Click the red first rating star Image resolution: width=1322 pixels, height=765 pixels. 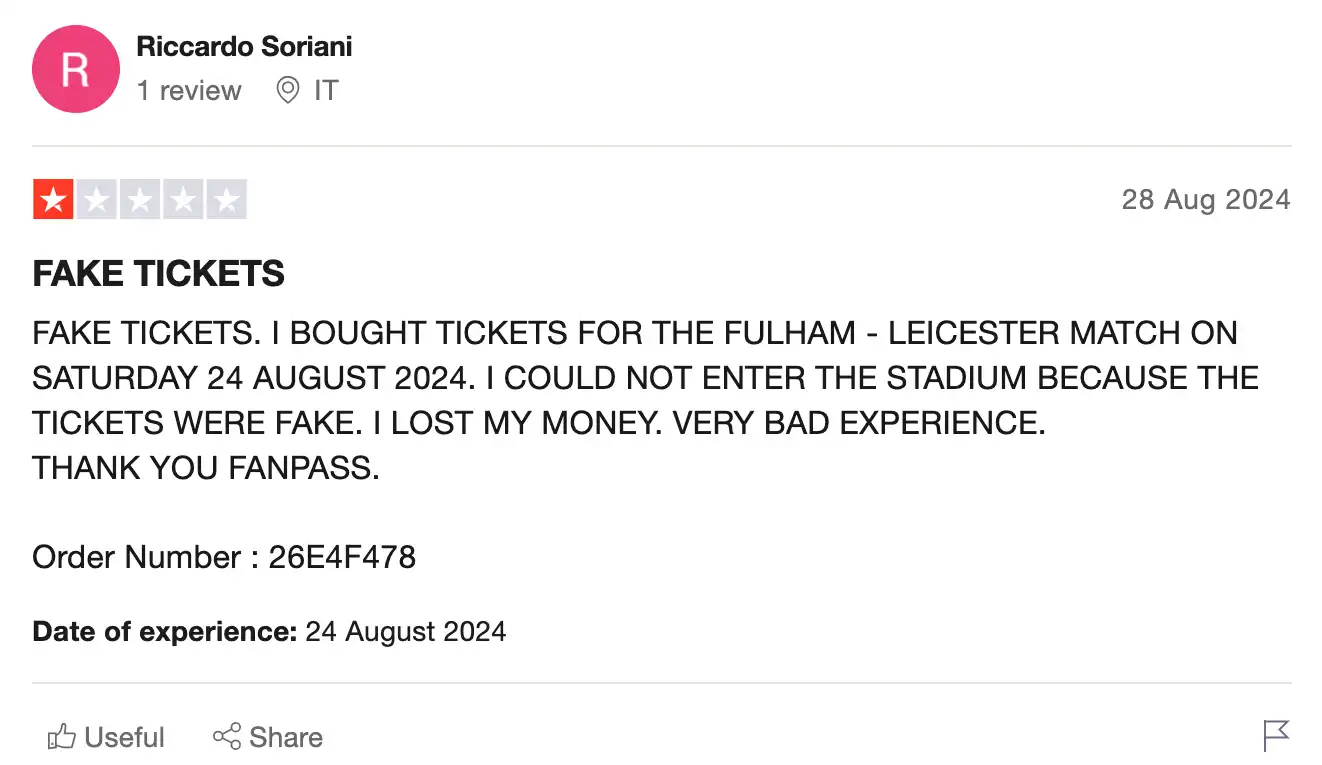[x=53, y=200]
